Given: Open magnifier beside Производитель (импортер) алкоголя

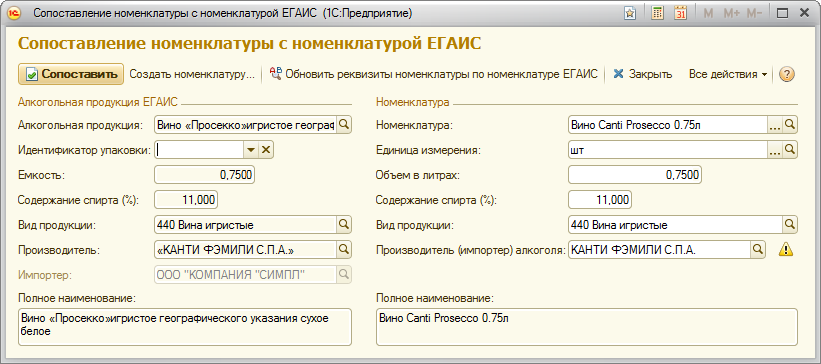Looking at the screenshot, I should [x=758, y=250].
